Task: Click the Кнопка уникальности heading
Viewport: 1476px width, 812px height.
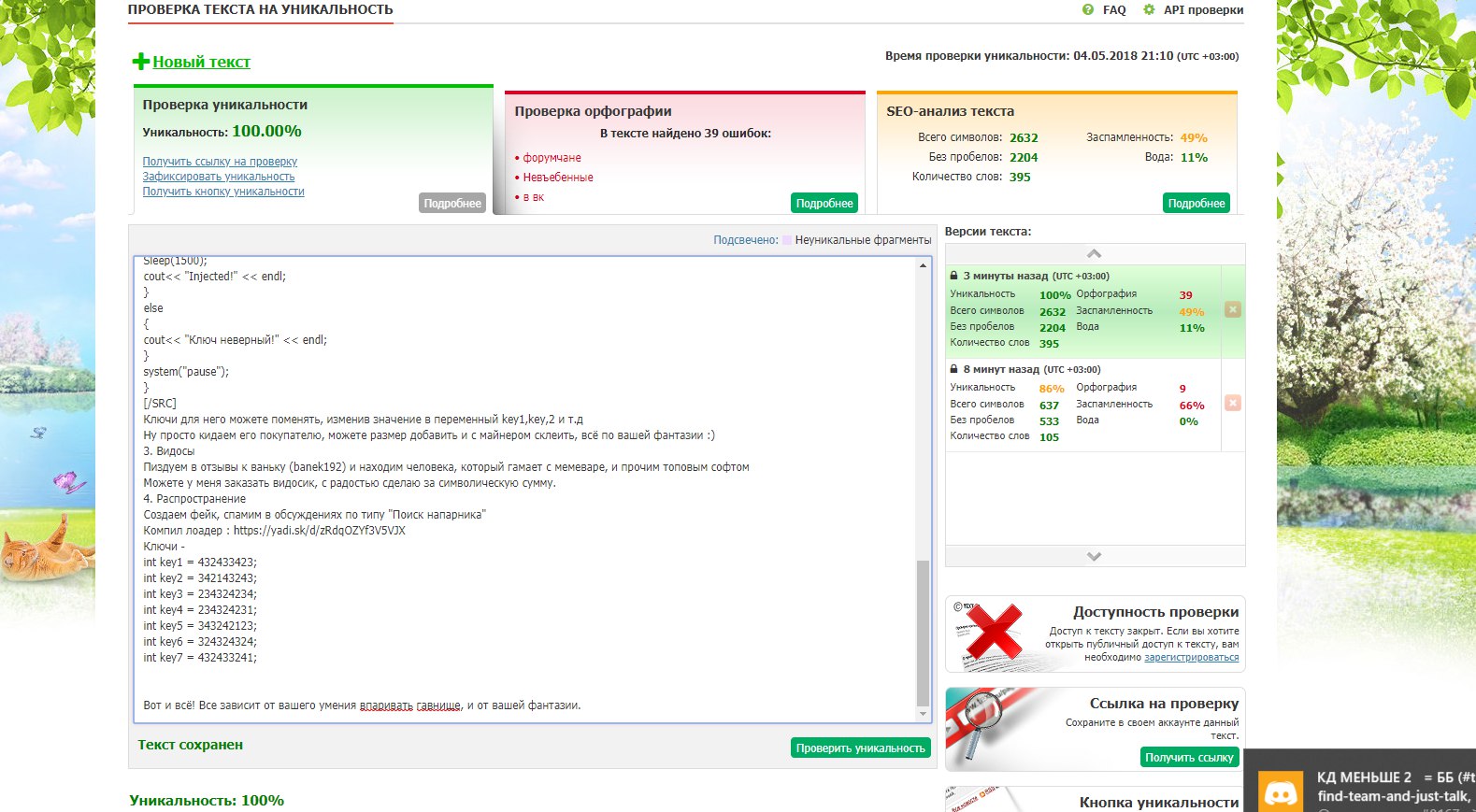Action: tap(1159, 803)
